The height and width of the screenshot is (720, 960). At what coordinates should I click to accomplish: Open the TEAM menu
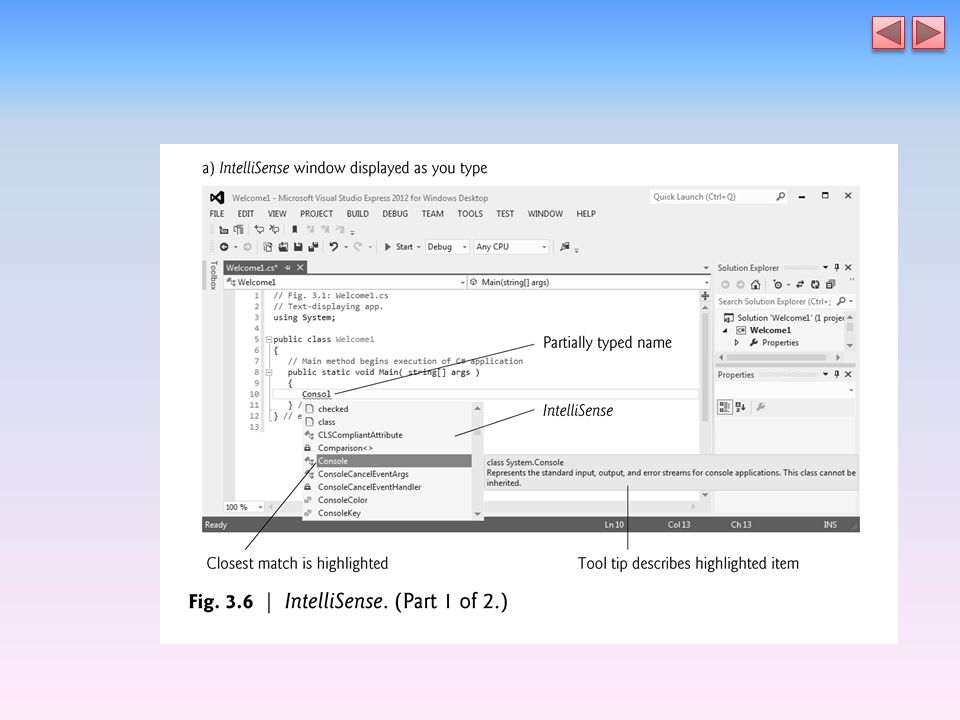point(432,214)
